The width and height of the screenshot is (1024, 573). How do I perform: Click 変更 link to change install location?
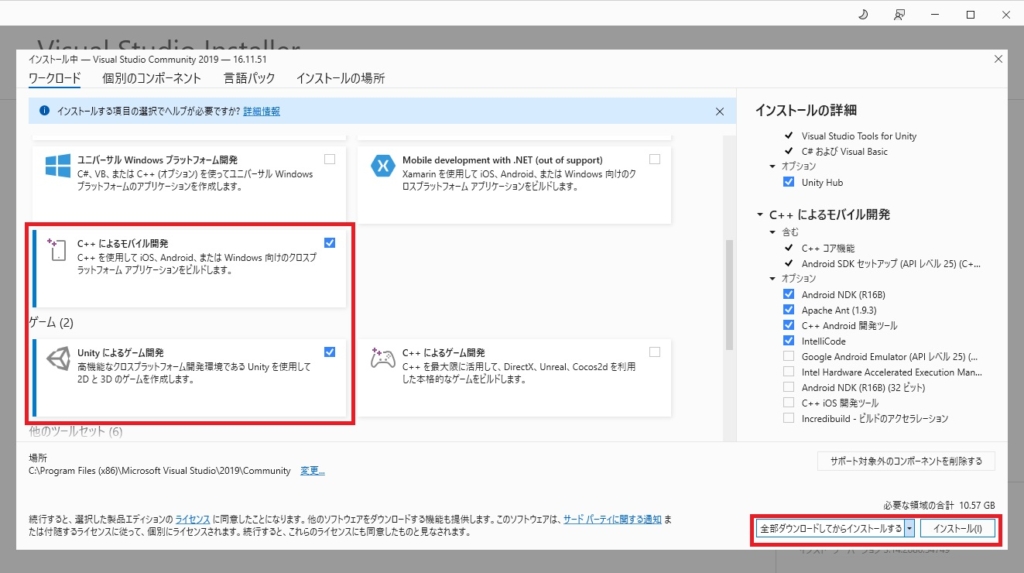point(312,470)
